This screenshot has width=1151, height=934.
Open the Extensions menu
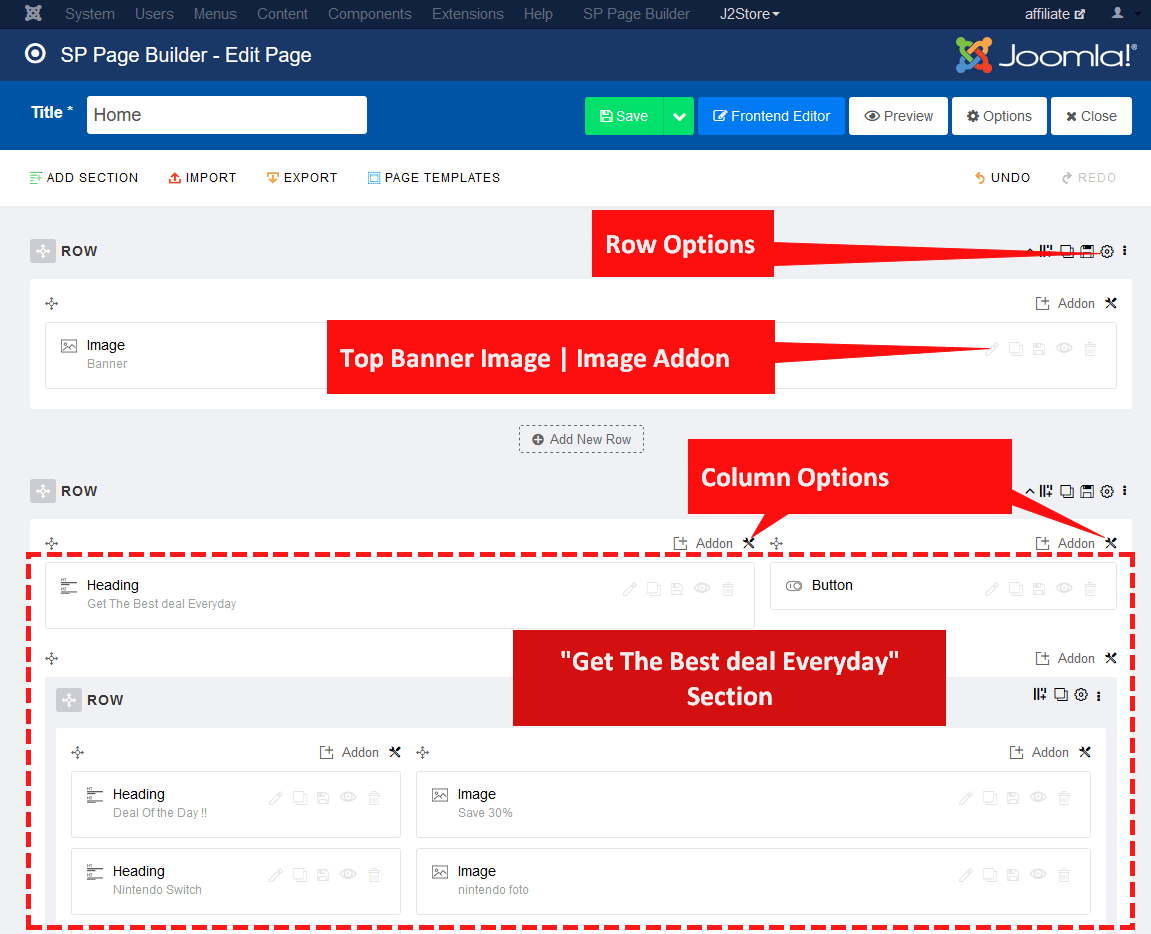point(467,14)
